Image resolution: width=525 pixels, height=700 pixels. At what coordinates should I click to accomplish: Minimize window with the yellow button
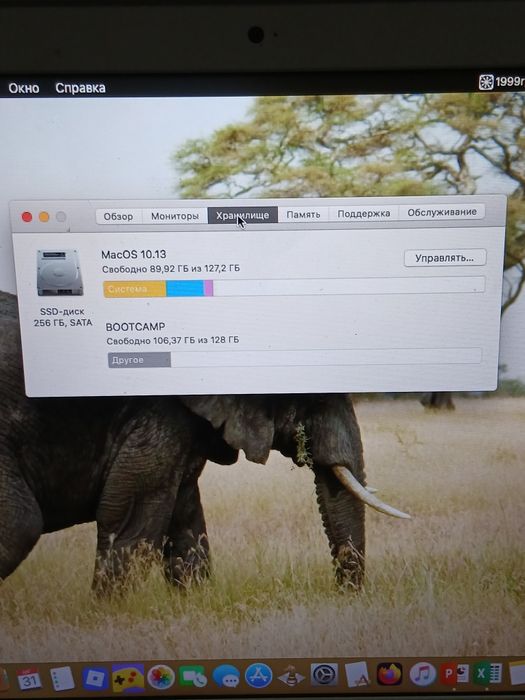(x=44, y=217)
